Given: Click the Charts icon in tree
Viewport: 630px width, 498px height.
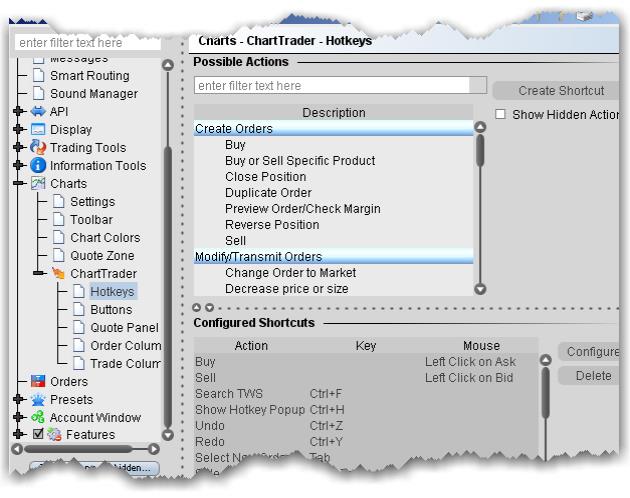Looking at the screenshot, I should (39, 184).
